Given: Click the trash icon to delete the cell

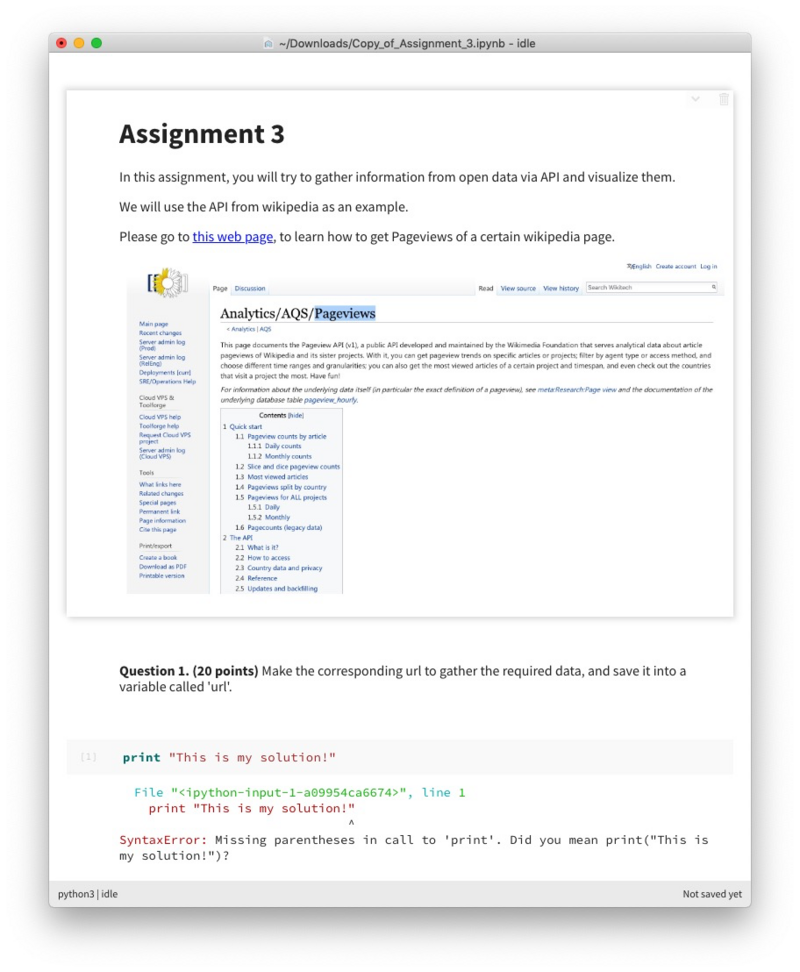Looking at the screenshot, I should coord(724,99).
